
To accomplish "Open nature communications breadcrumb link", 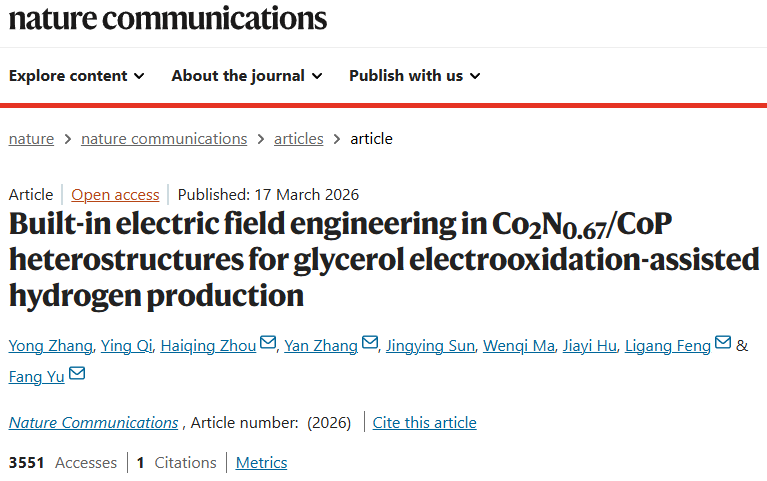I will coord(164,139).
